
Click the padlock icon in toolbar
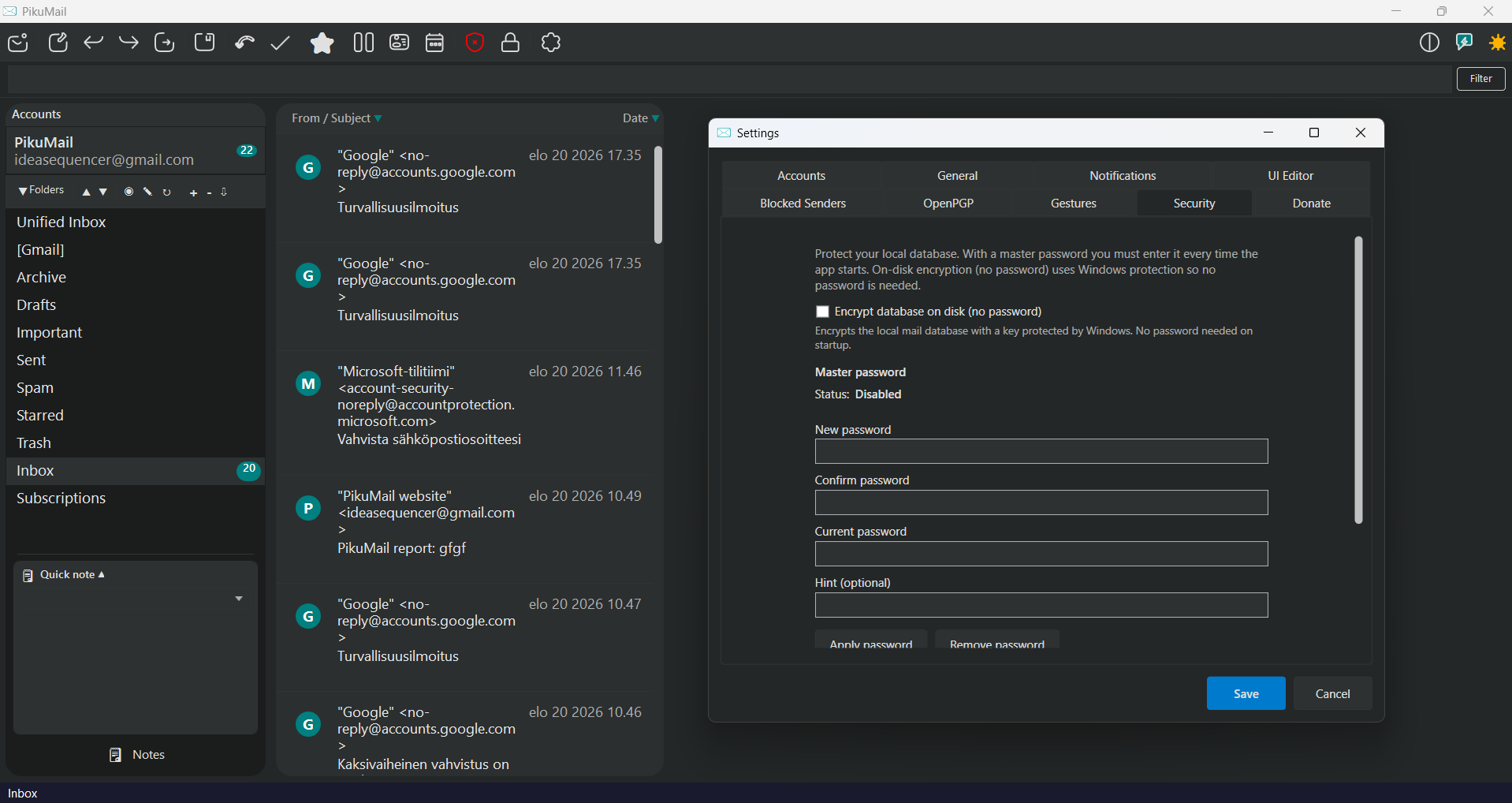point(510,43)
